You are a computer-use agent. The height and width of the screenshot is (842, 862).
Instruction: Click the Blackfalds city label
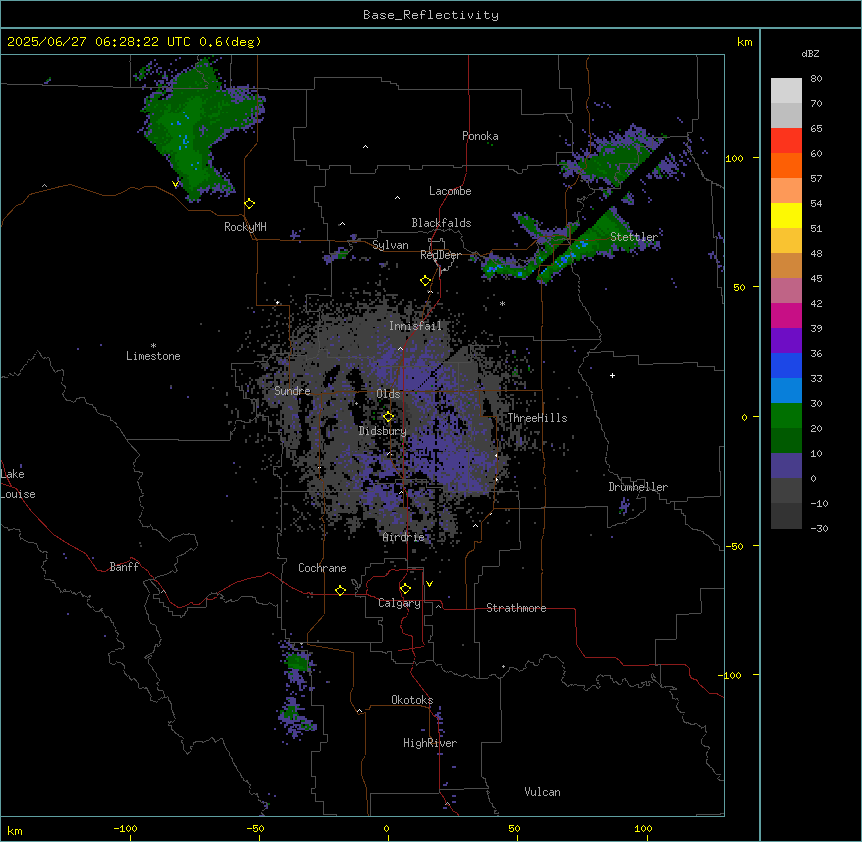click(x=441, y=223)
